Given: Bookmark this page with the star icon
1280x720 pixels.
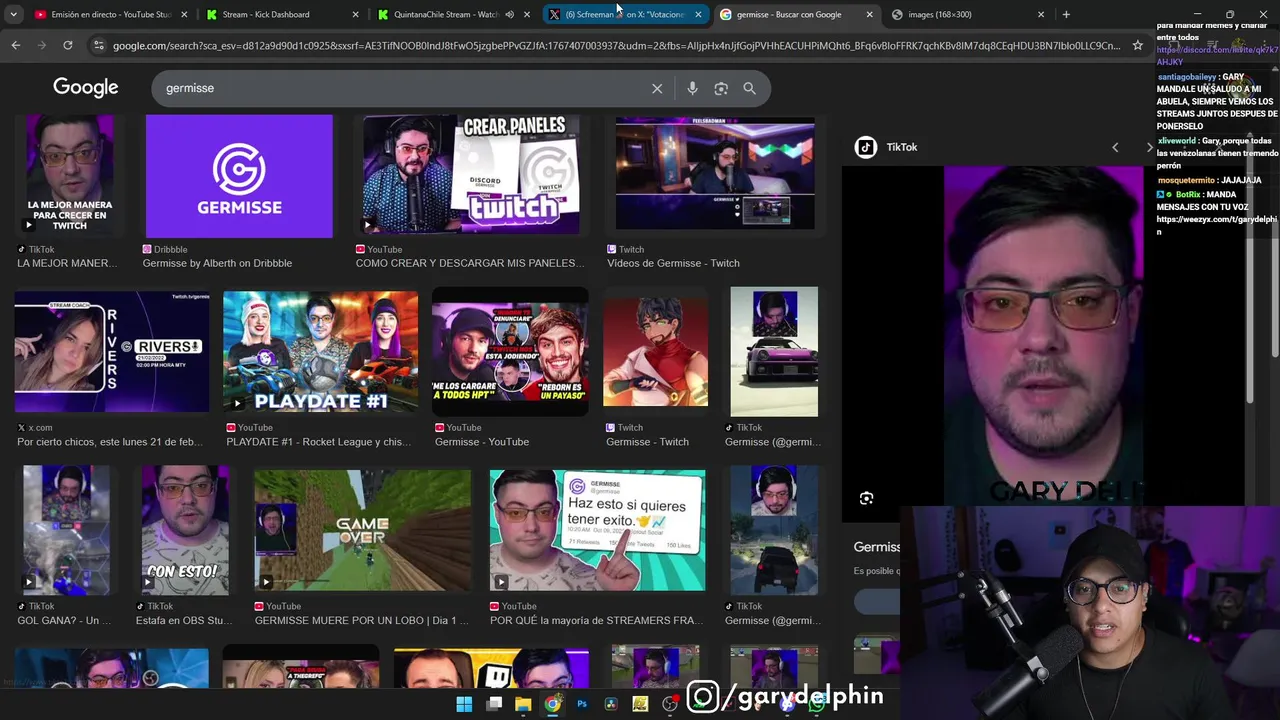Looking at the screenshot, I should [x=1137, y=45].
